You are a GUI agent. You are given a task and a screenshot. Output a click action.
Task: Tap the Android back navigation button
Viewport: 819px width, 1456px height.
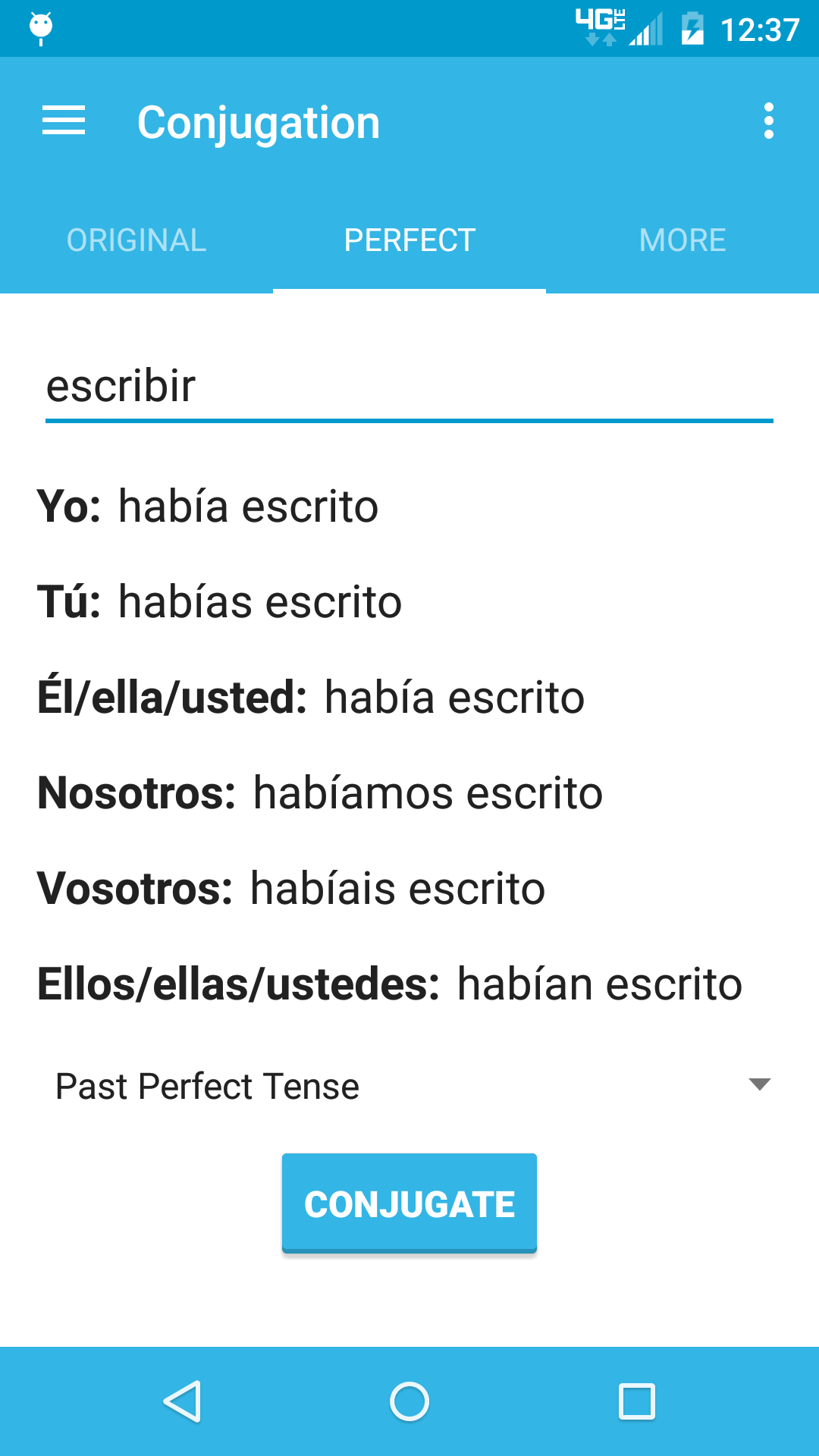(182, 1401)
